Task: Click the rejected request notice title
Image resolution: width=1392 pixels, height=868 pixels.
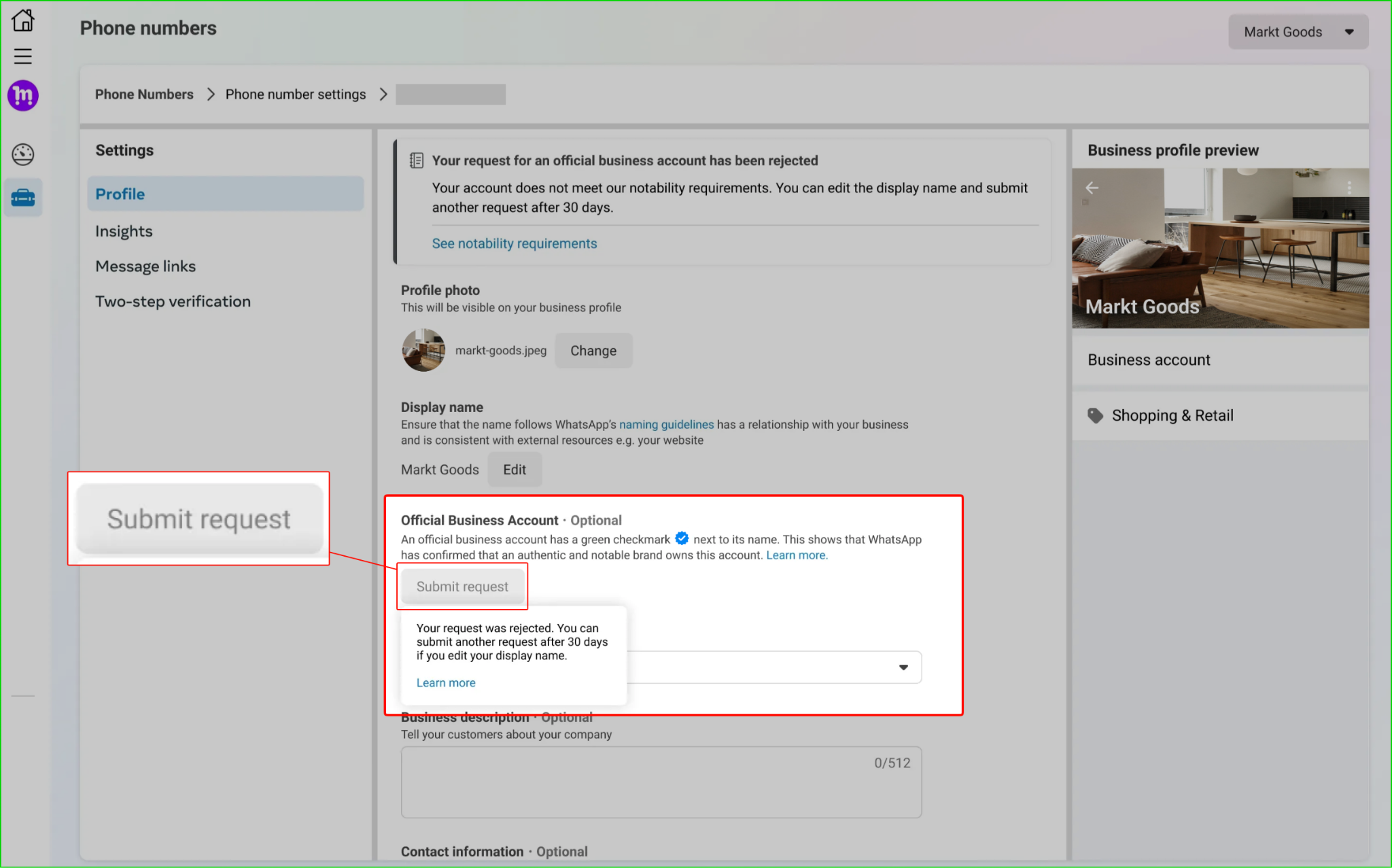Action: (x=625, y=160)
